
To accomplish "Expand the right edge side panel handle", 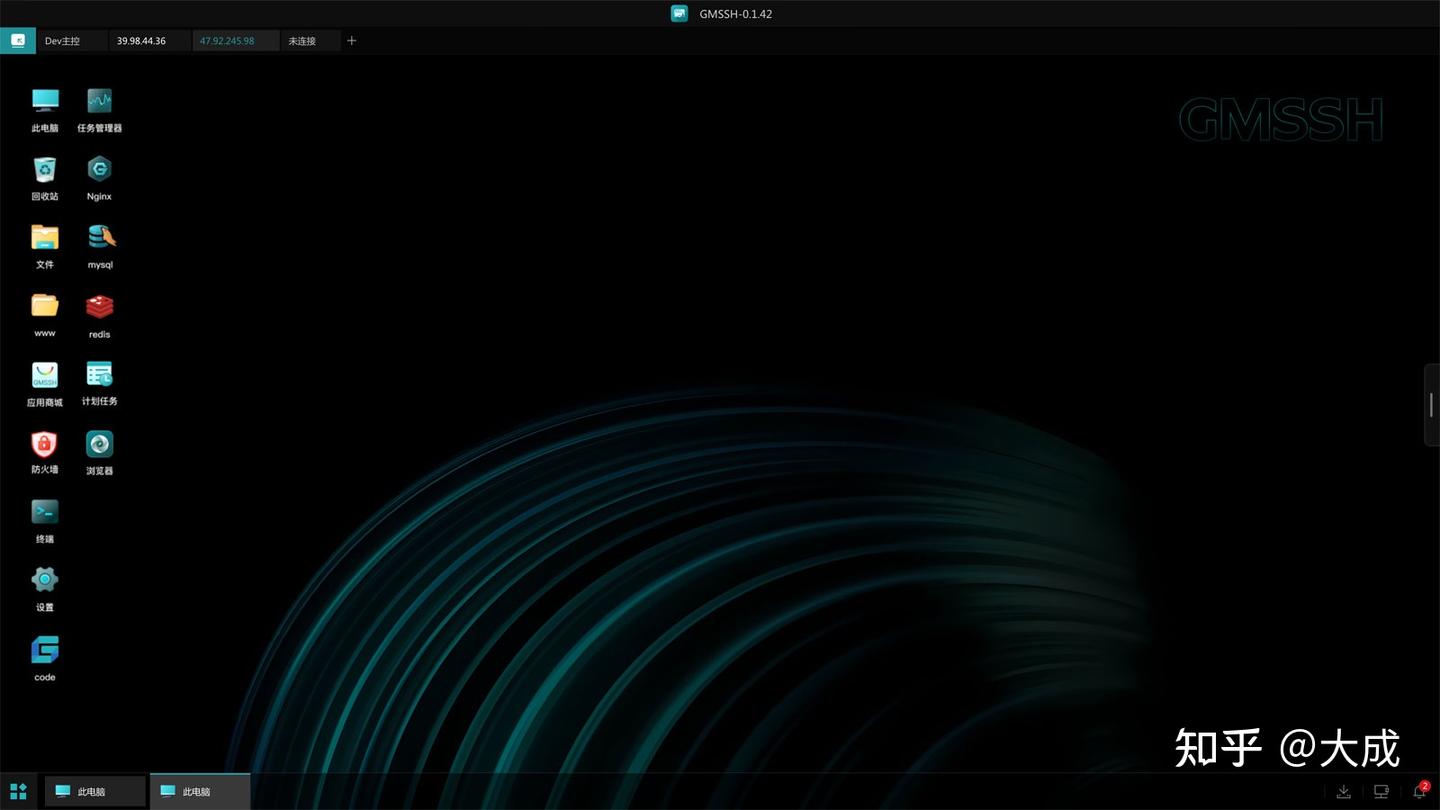I will coord(1432,405).
